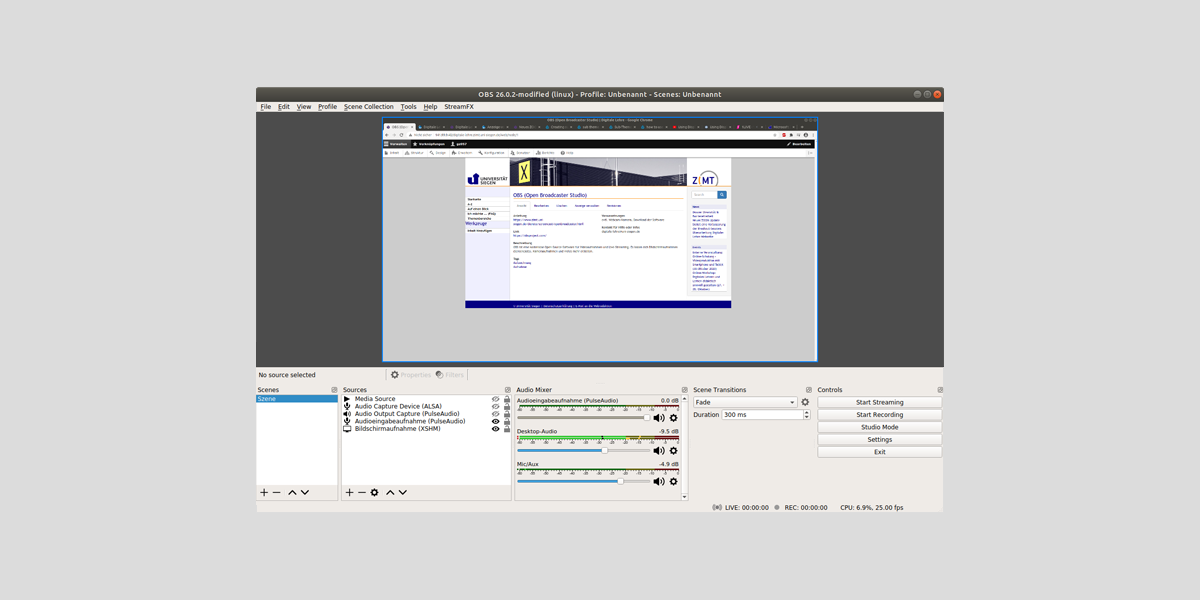Image resolution: width=1200 pixels, height=600 pixels.
Task: Select the Szene scene in Scenes list
Action: point(296,399)
